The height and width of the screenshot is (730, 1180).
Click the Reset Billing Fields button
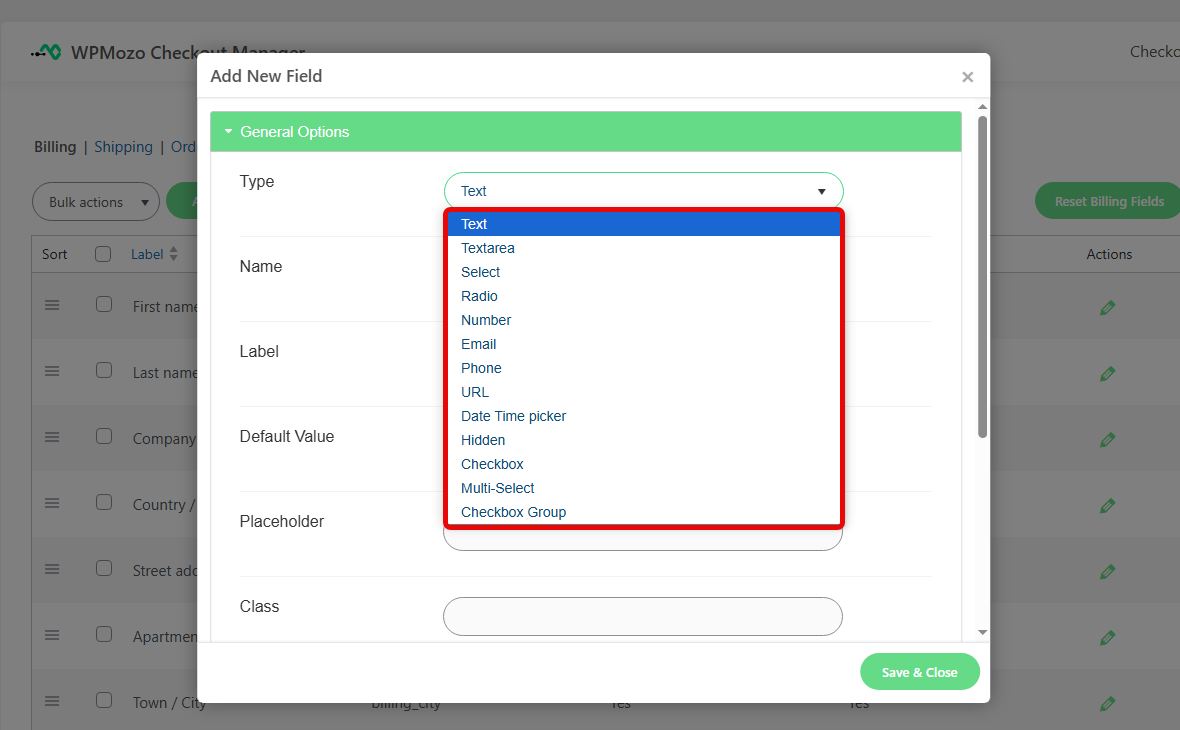(1109, 201)
